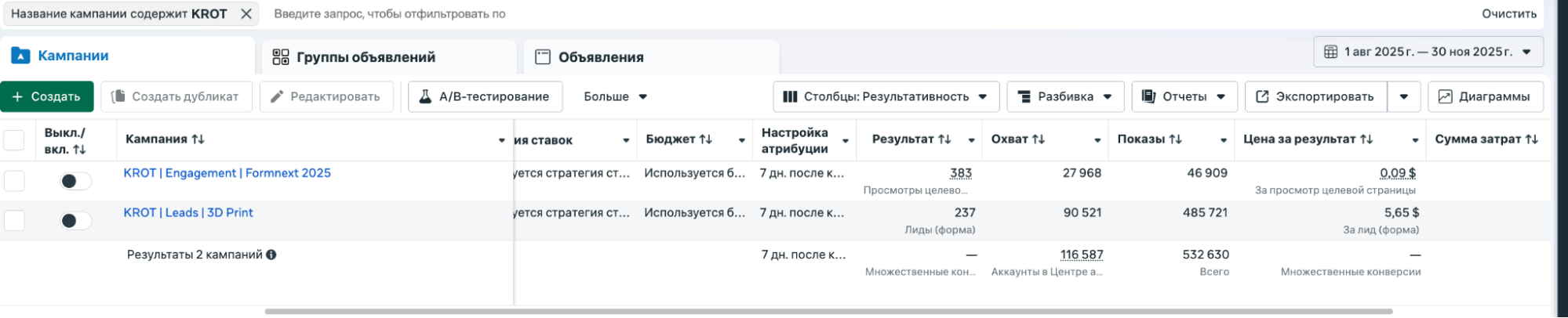Image resolution: width=1568 pixels, height=318 pixels.
Task: Sort by Результат column arrows
Action: tap(944, 139)
